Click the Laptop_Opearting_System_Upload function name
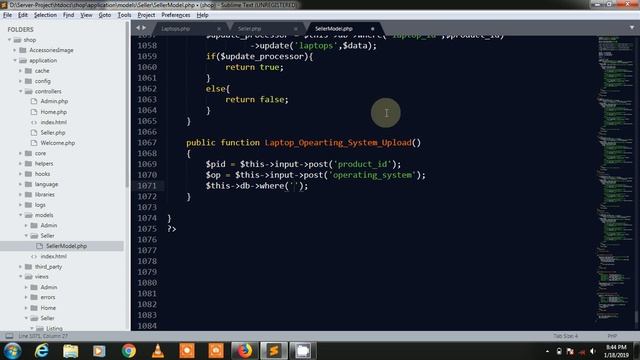640x360 pixels. tap(338, 142)
